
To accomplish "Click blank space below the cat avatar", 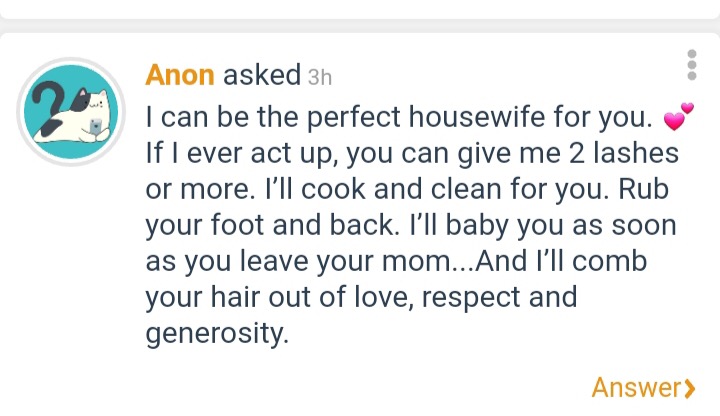I will 71,275.
